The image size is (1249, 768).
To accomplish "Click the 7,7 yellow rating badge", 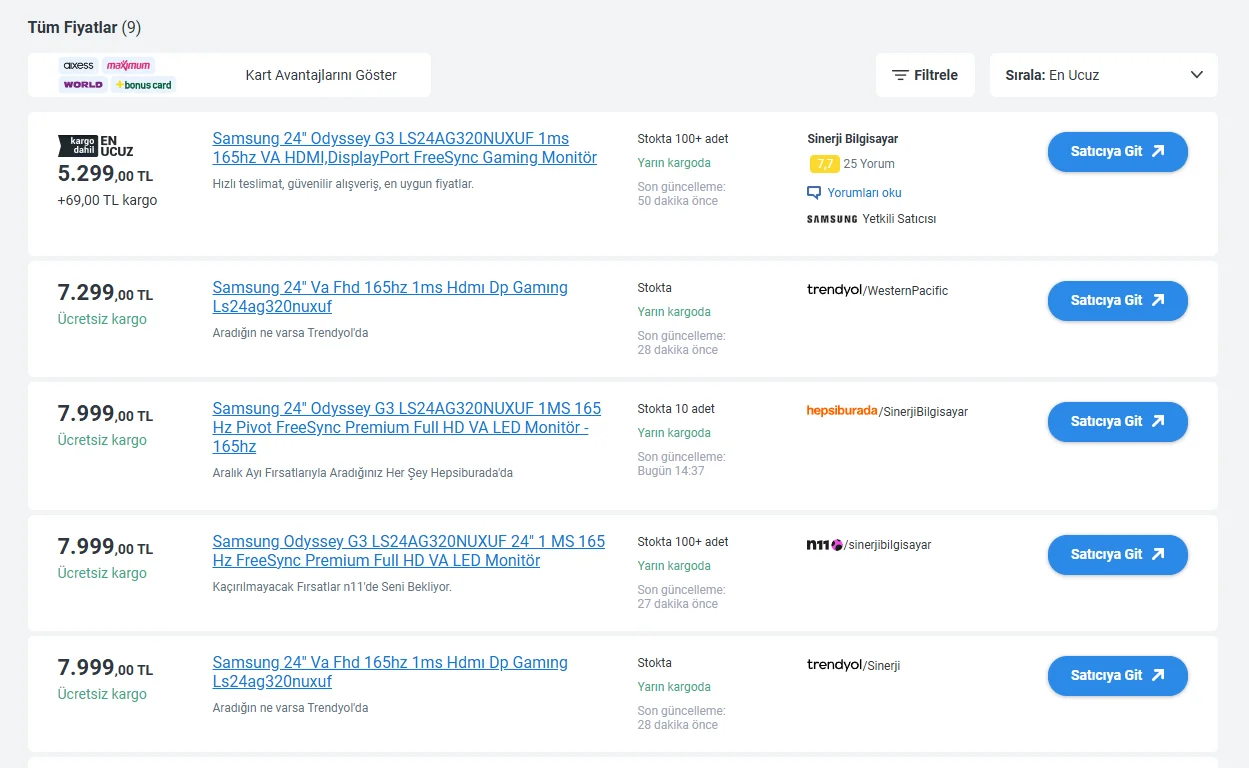I will pos(824,164).
